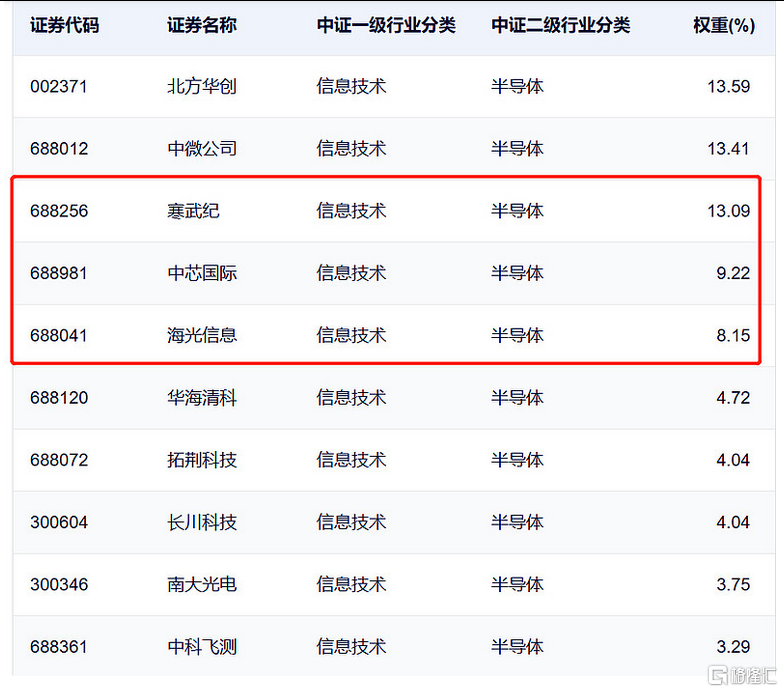Click 信息技术 in 长川科技 row
The image size is (784, 692).
pyautogui.click(x=352, y=522)
